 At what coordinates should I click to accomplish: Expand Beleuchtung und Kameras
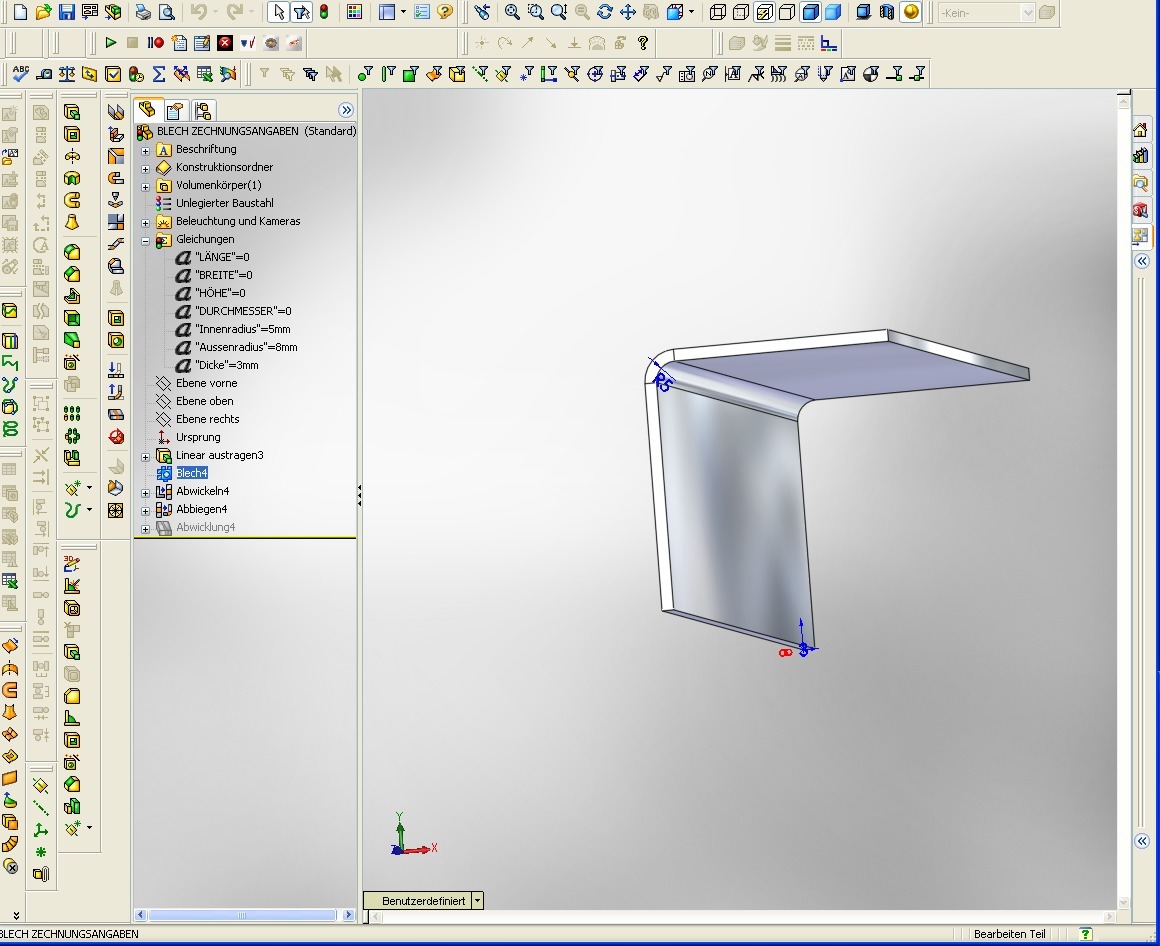click(x=146, y=222)
